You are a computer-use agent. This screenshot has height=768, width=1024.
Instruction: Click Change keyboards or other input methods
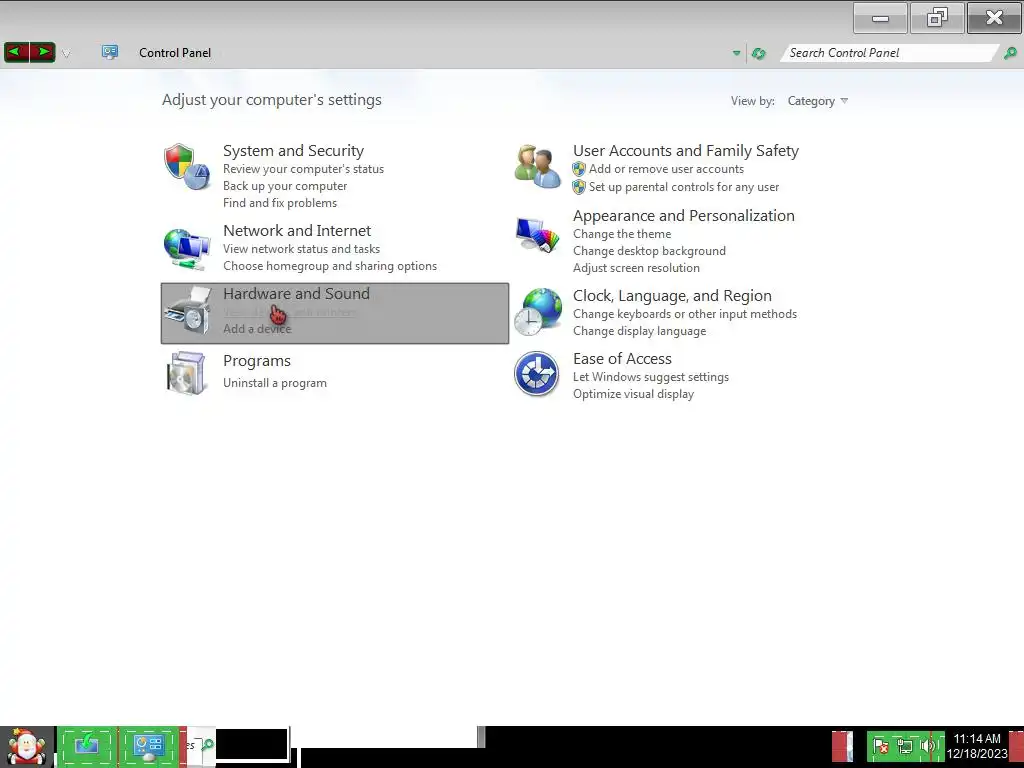[684, 314]
